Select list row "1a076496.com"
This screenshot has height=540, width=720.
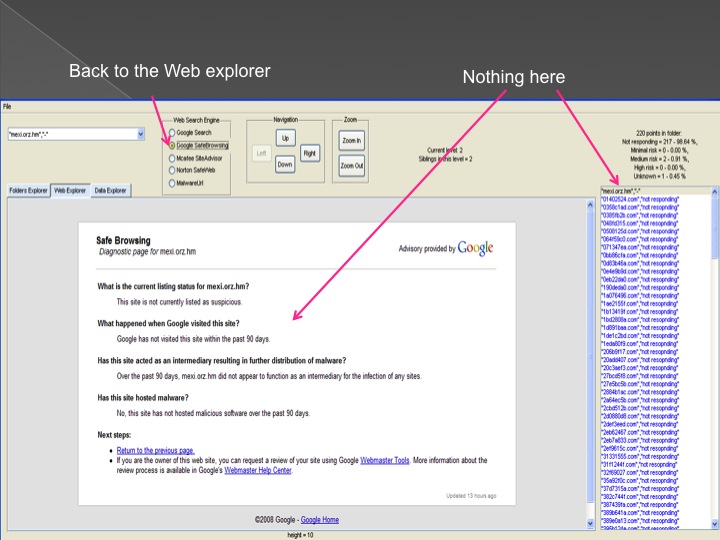click(x=656, y=295)
